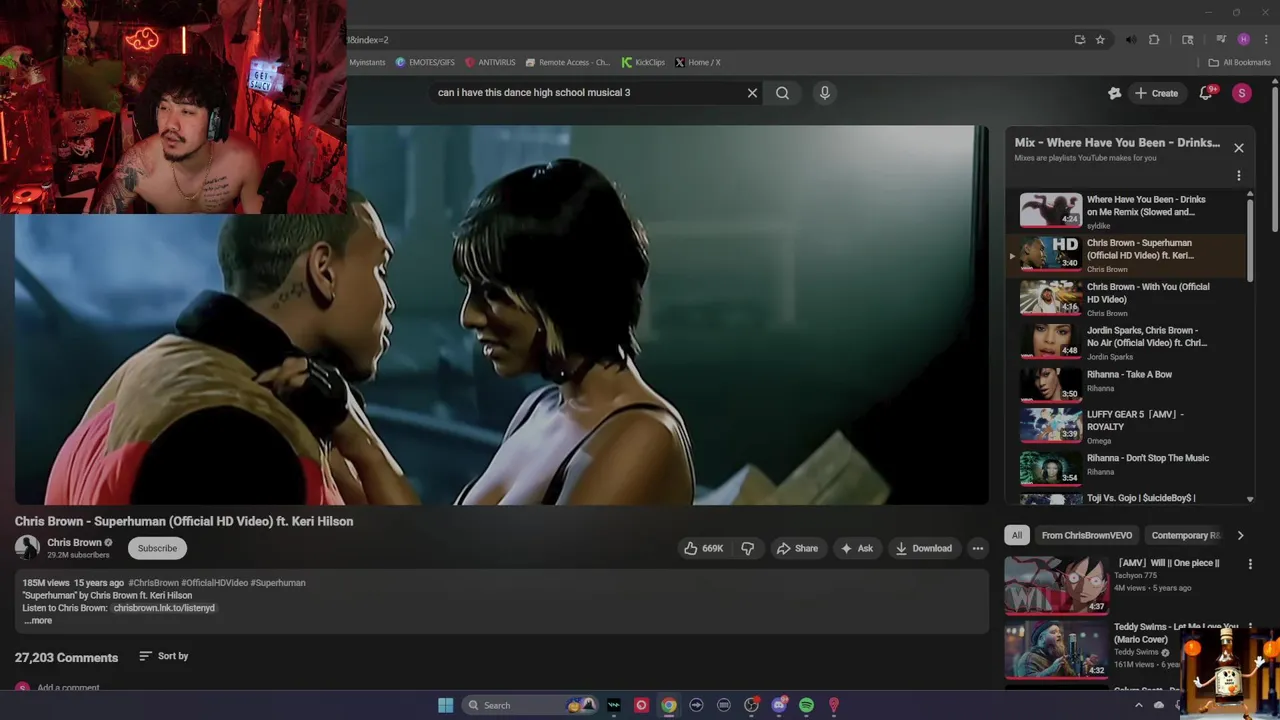Image resolution: width=1280 pixels, height=720 pixels.
Task: Click the Add a comment field
Action: (68, 687)
